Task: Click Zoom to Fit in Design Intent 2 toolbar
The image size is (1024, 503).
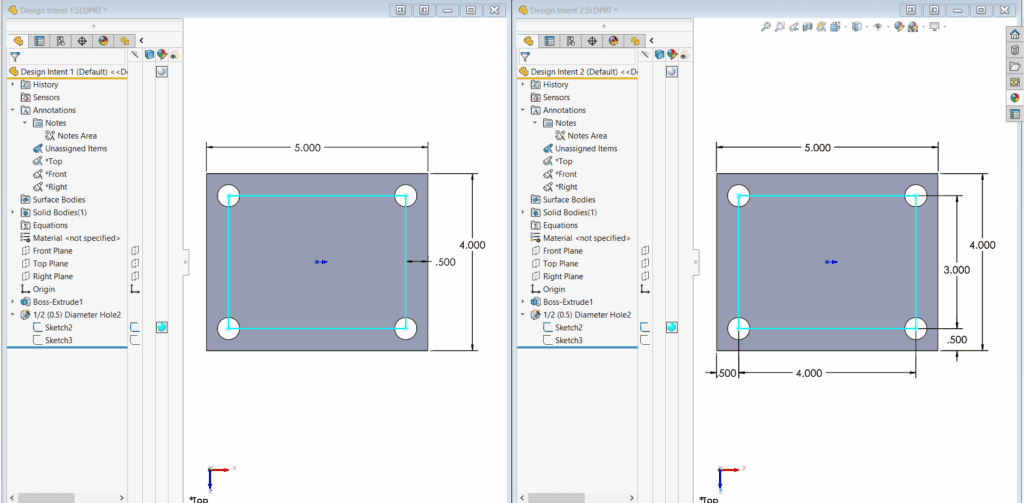Action: click(x=766, y=27)
